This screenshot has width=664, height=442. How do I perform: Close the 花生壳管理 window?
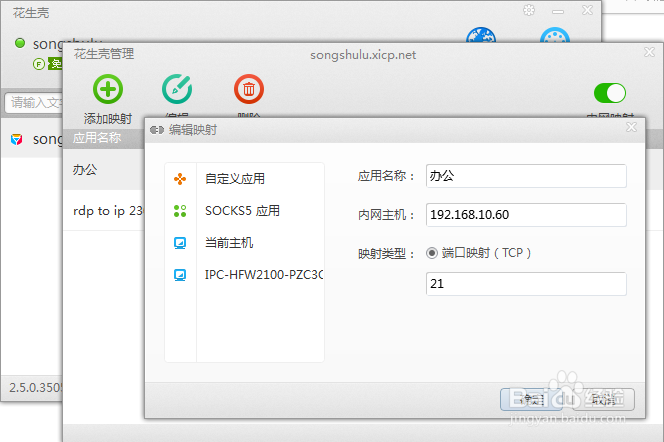point(649,52)
